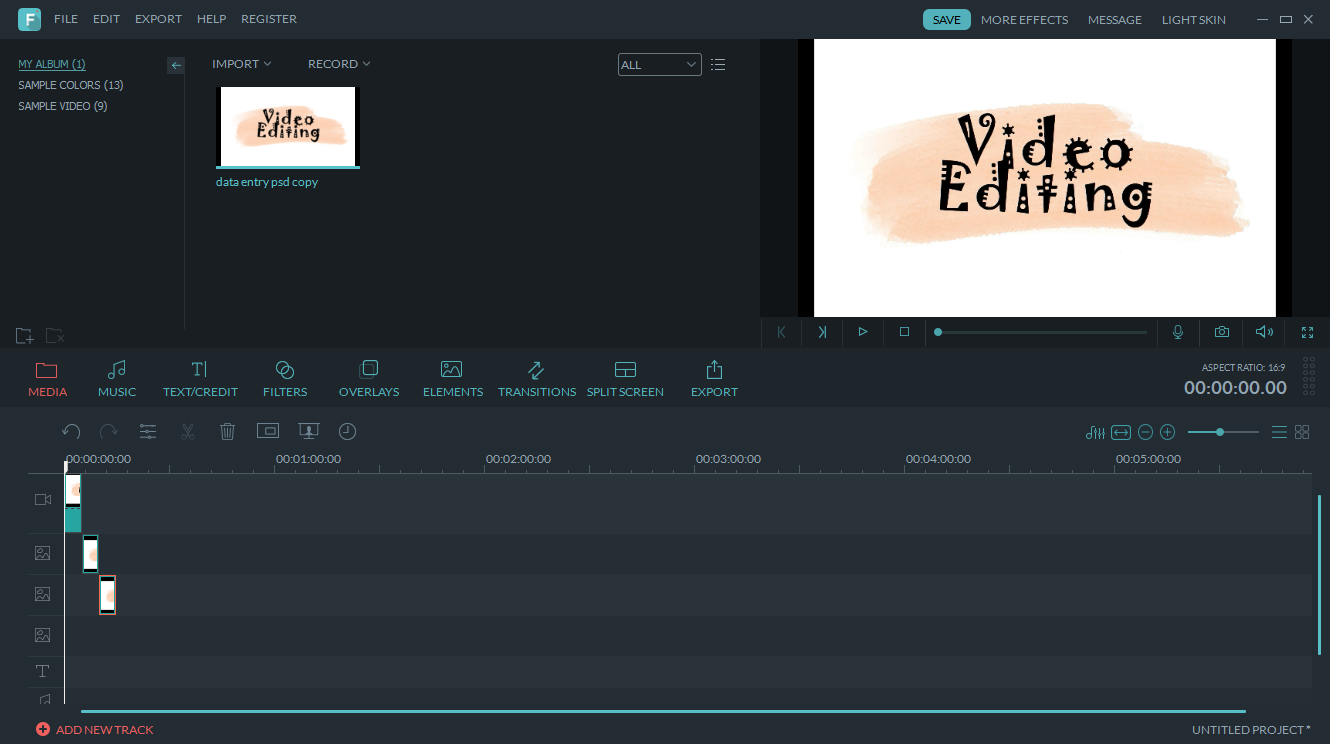The height and width of the screenshot is (744, 1330).
Task: Click the data entry psd copy label
Action: tap(267, 182)
